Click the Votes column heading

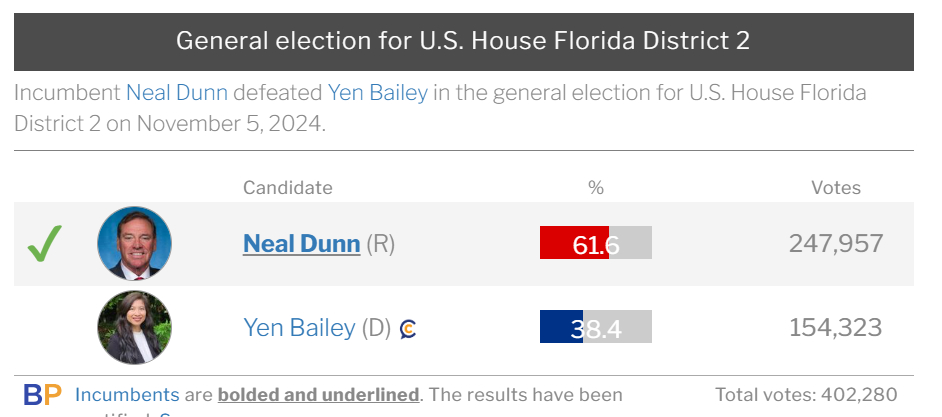[x=835, y=187]
